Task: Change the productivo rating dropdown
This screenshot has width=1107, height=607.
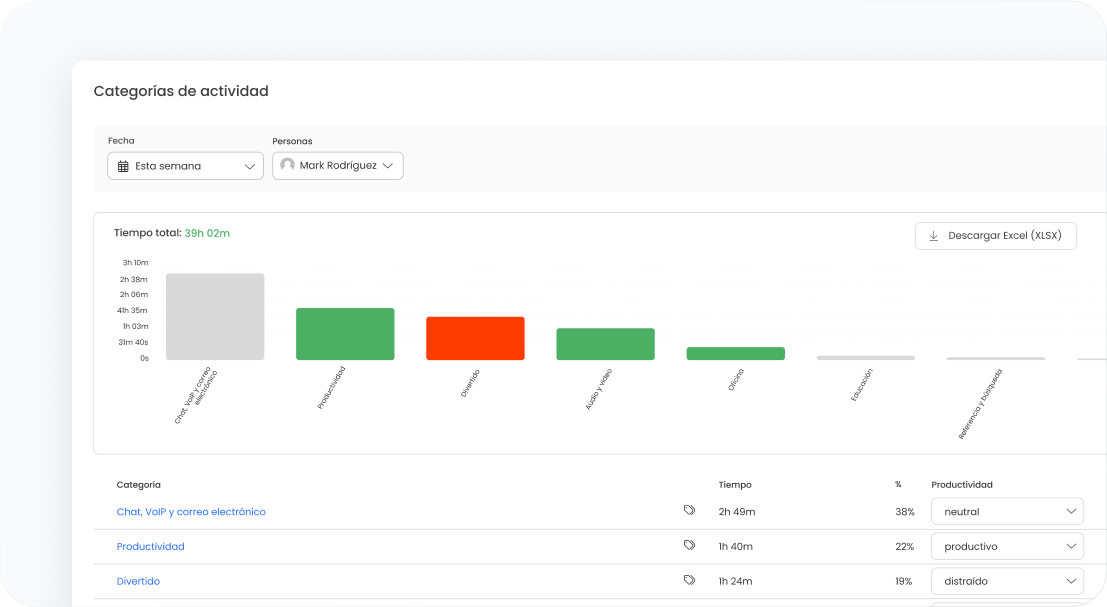Action: 1006,546
